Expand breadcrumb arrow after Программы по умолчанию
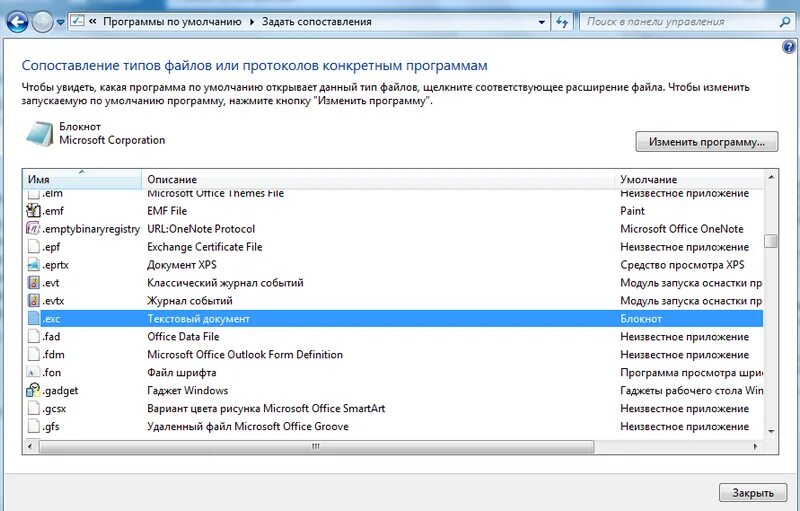 point(252,22)
